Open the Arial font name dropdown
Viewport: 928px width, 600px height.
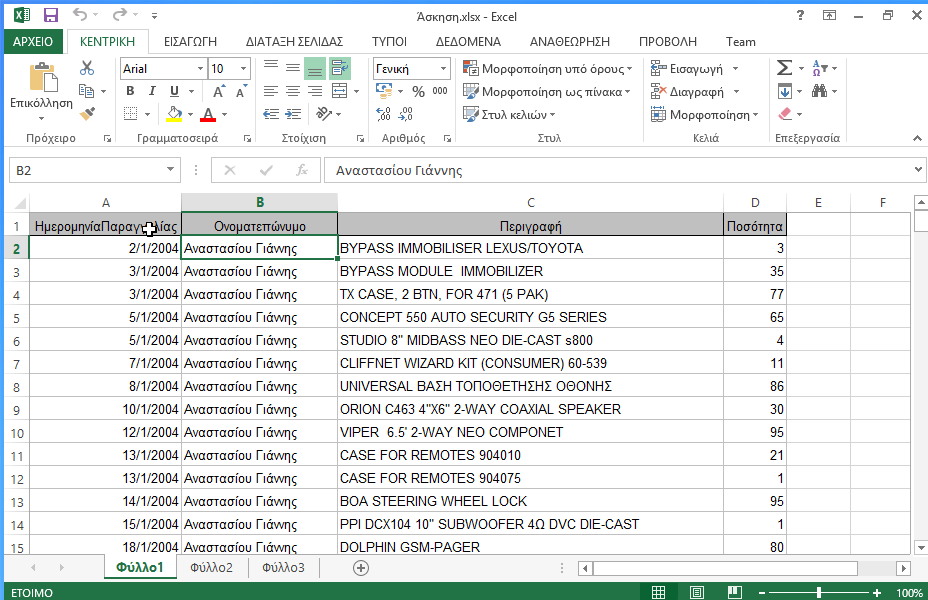tap(200, 69)
